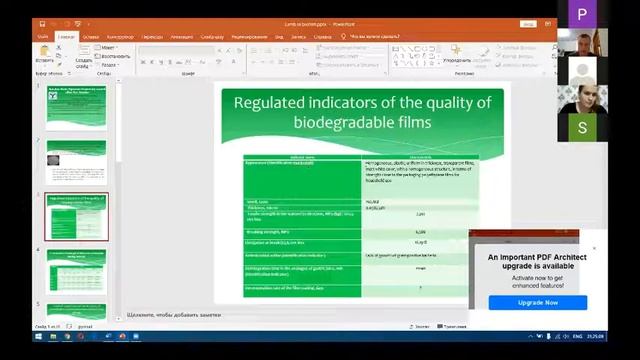Click the clear formatting icon

coord(239,51)
